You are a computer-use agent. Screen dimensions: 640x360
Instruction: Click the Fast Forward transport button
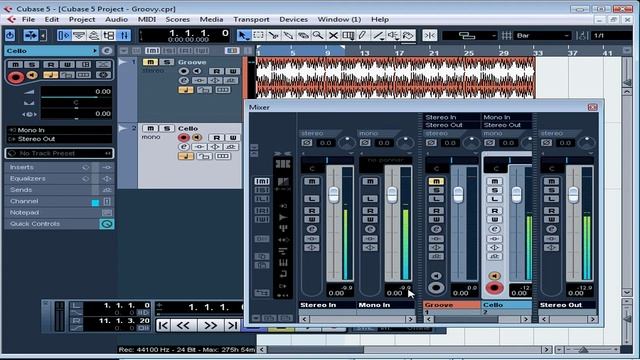click(x=211, y=325)
